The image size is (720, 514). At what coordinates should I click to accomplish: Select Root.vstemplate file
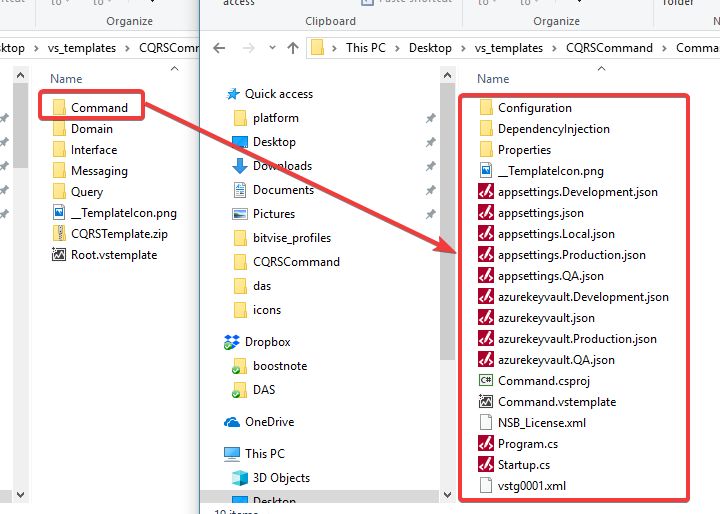pyautogui.click(x=105, y=255)
